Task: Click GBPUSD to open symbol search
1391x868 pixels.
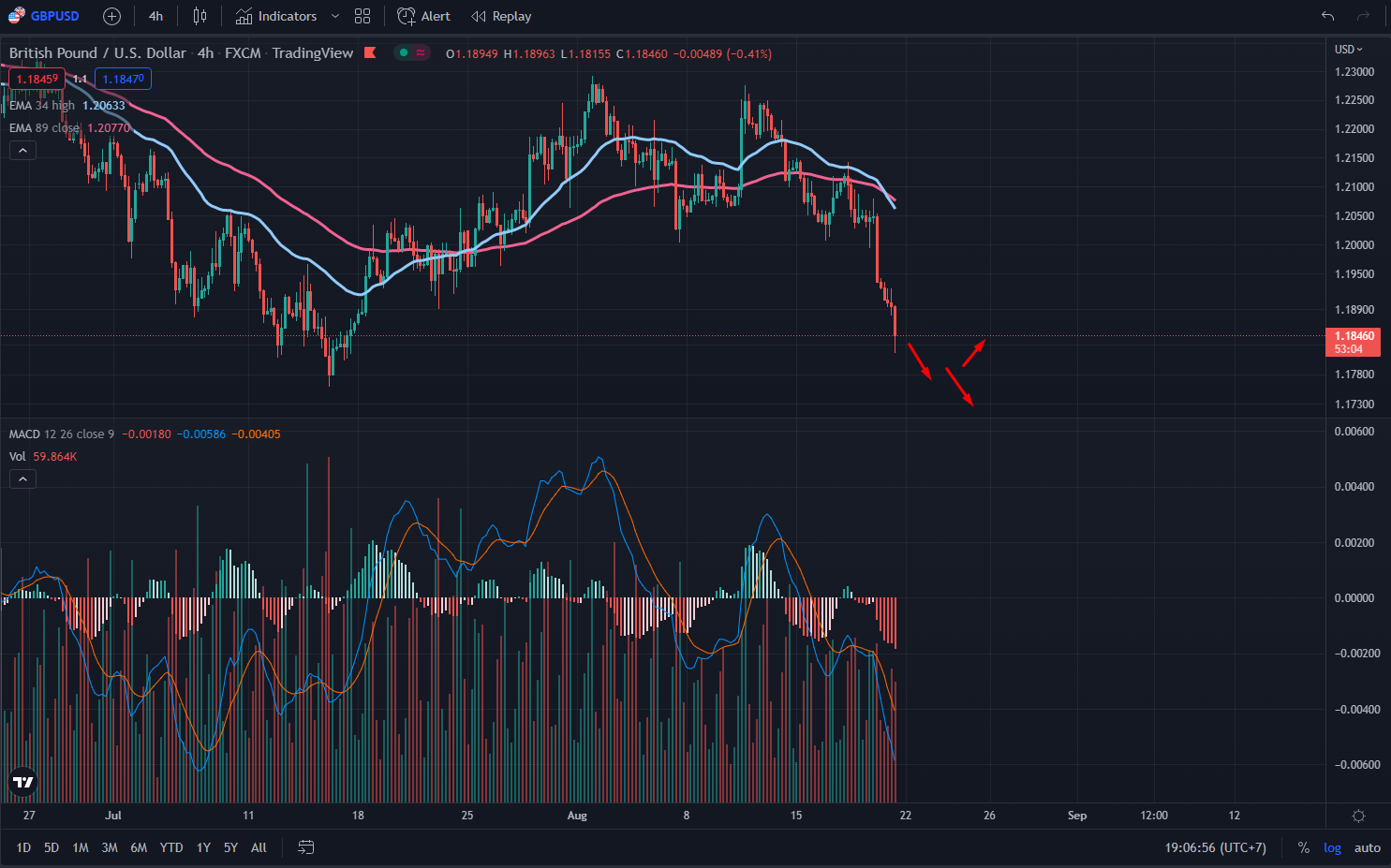Action: tap(56, 16)
